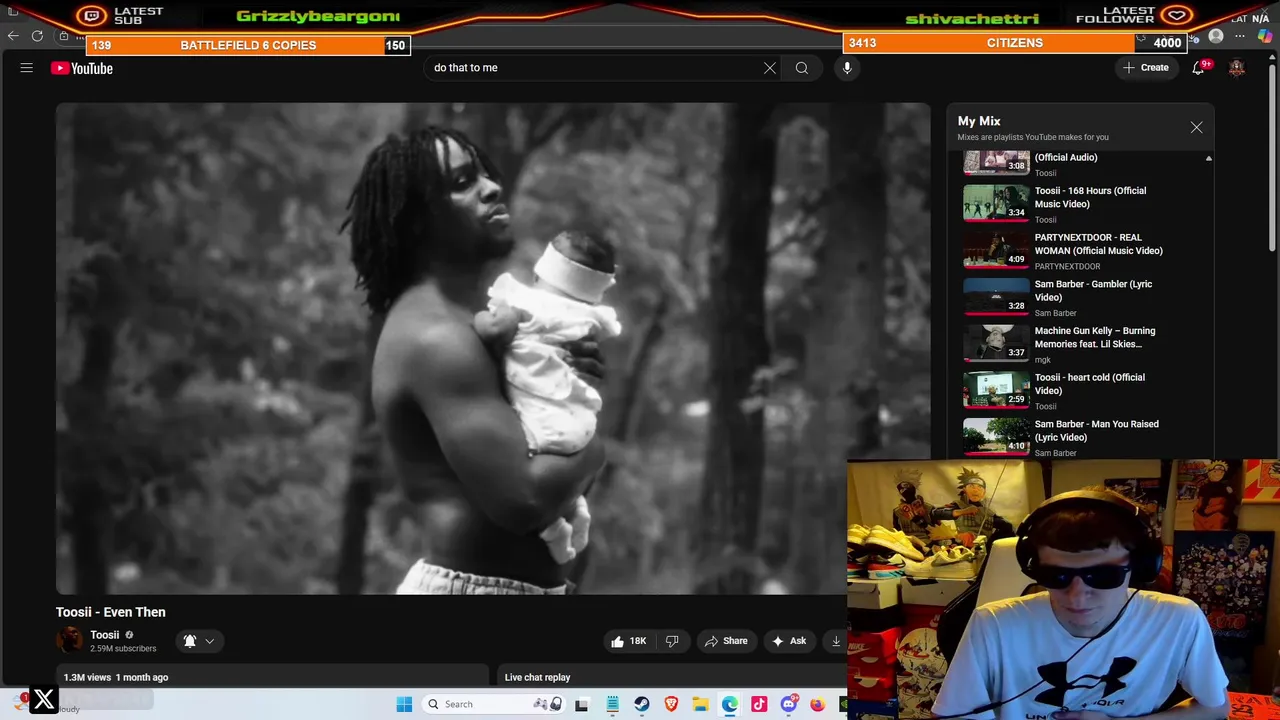Play 'Sam Barber - Gambler (Lyric Video)'
Image resolution: width=1280 pixels, height=720 pixels.
coord(1093,291)
